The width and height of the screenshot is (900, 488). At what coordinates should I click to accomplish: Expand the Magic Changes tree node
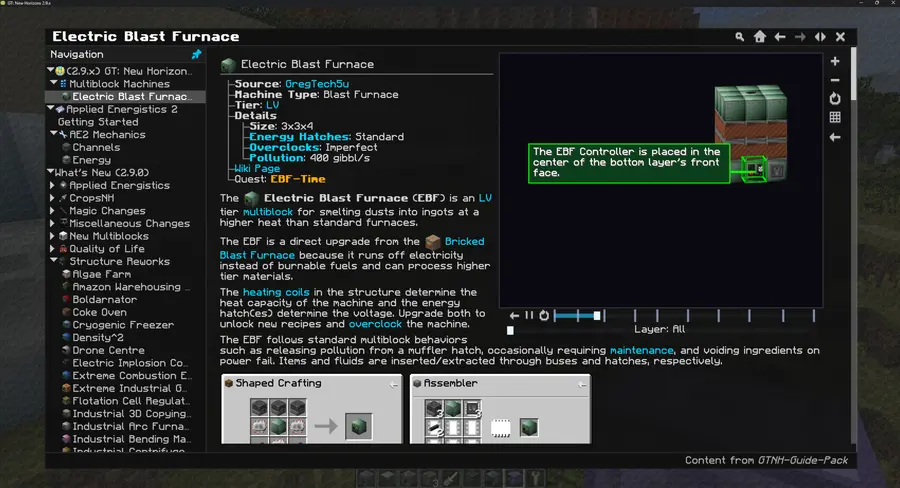(52, 210)
